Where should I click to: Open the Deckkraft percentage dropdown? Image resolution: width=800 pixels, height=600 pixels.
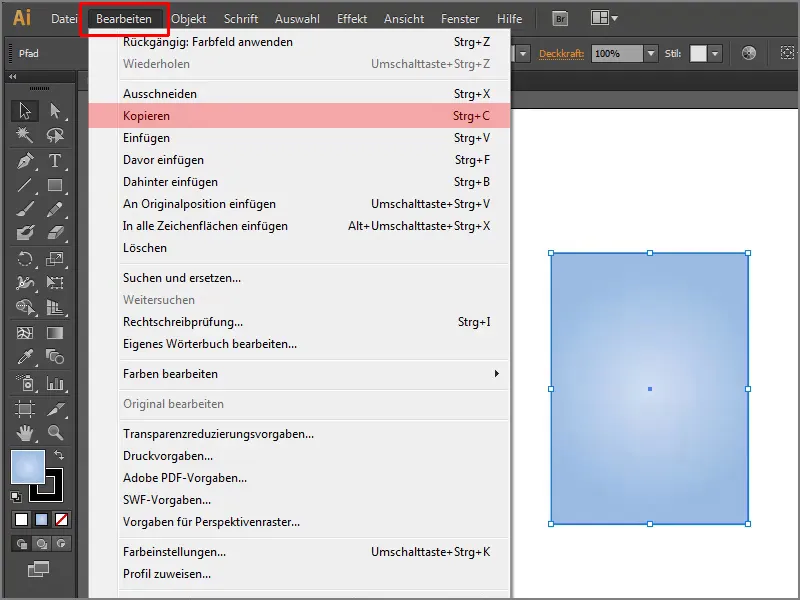click(650, 50)
